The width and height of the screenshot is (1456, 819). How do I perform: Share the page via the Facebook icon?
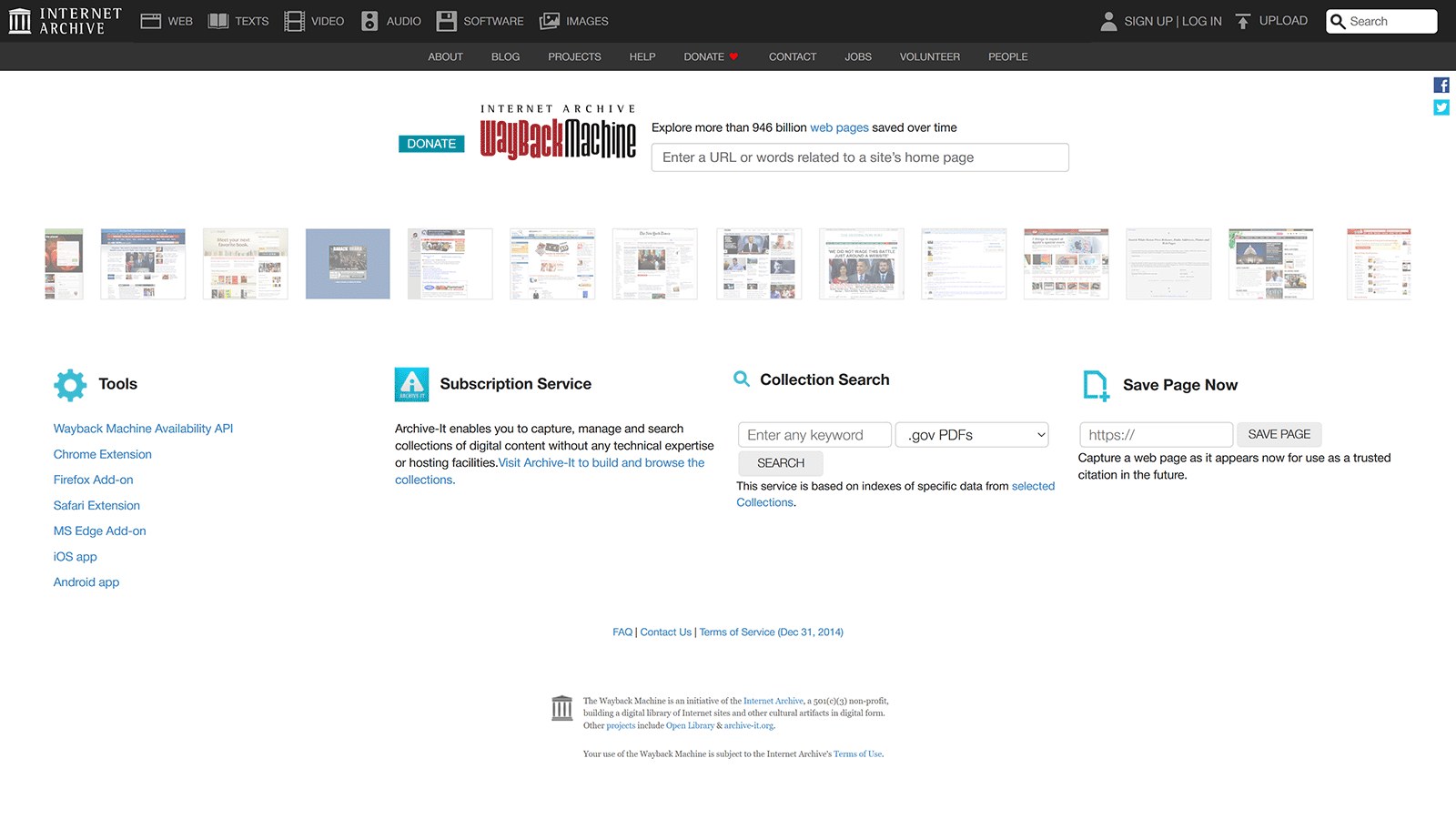(1441, 84)
